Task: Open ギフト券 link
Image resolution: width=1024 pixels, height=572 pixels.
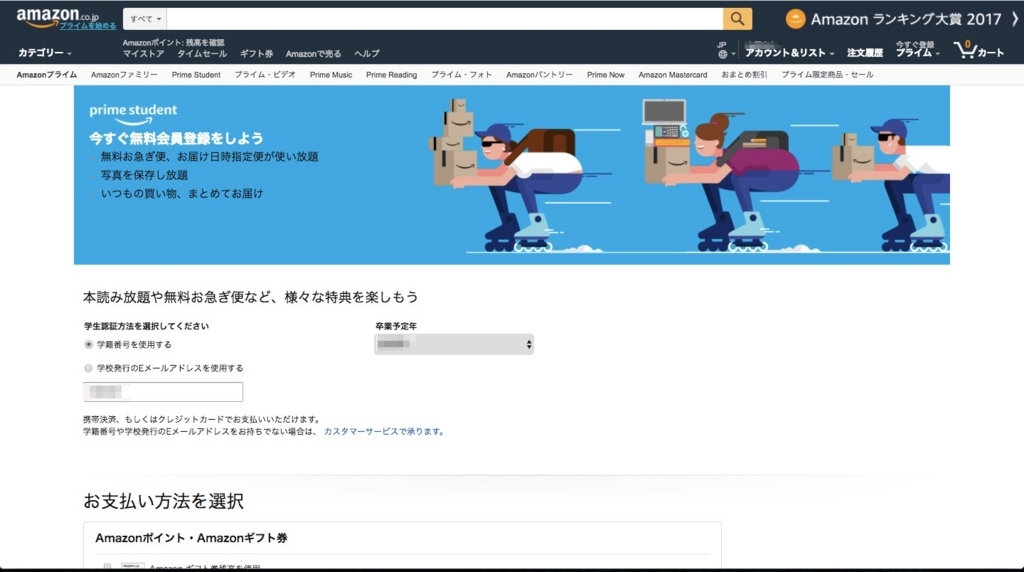Action: pyautogui.click(x=256, y=54)
